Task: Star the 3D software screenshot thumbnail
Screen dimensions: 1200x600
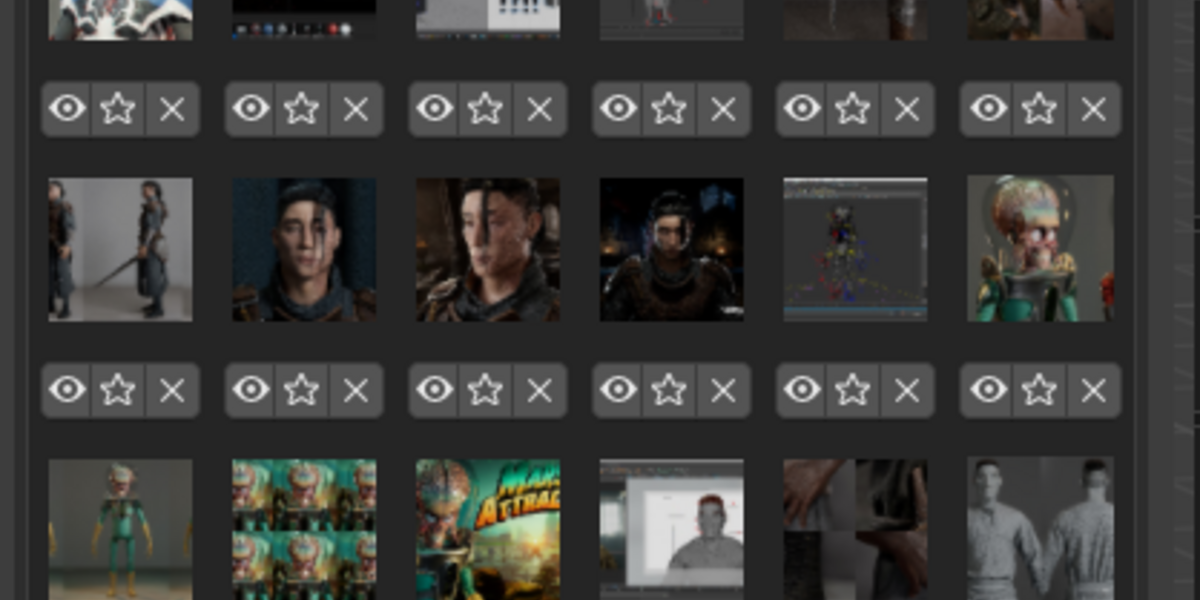Action: click(853, 109)
